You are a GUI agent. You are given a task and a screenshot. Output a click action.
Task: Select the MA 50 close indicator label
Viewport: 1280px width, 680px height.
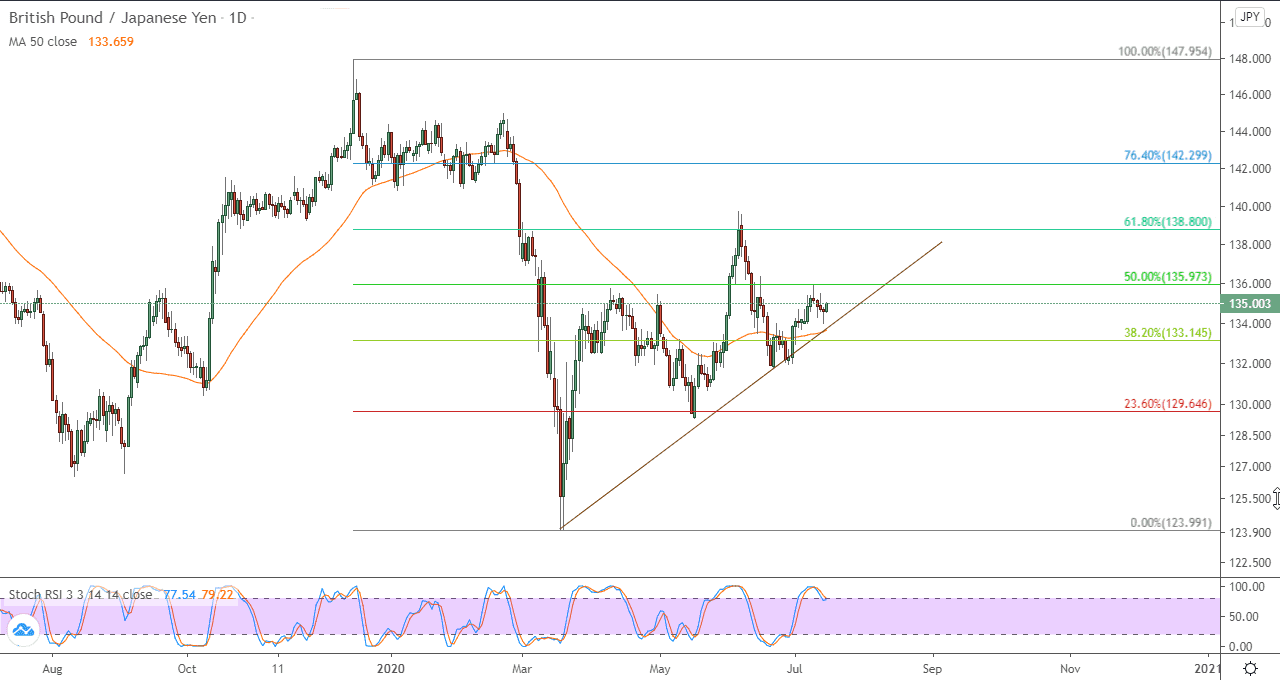42,42
